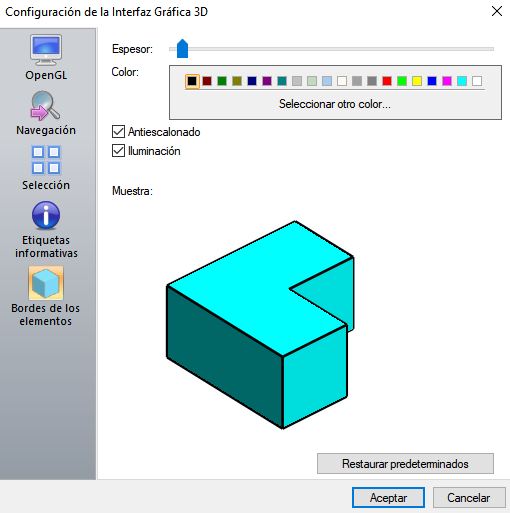510x513 pixels.
Task: Select the Navegación magnifier icon
Action: coord(46,106)
